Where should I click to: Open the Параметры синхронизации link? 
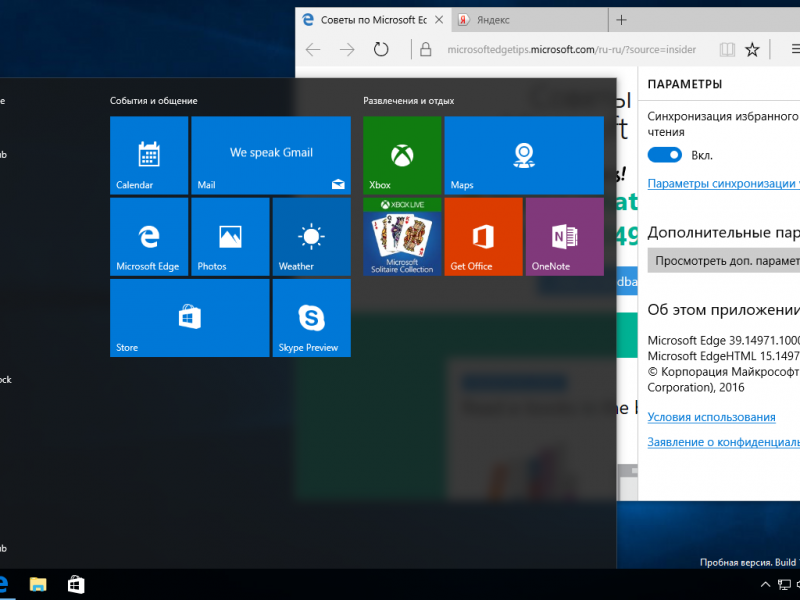[x=723, y=184]
